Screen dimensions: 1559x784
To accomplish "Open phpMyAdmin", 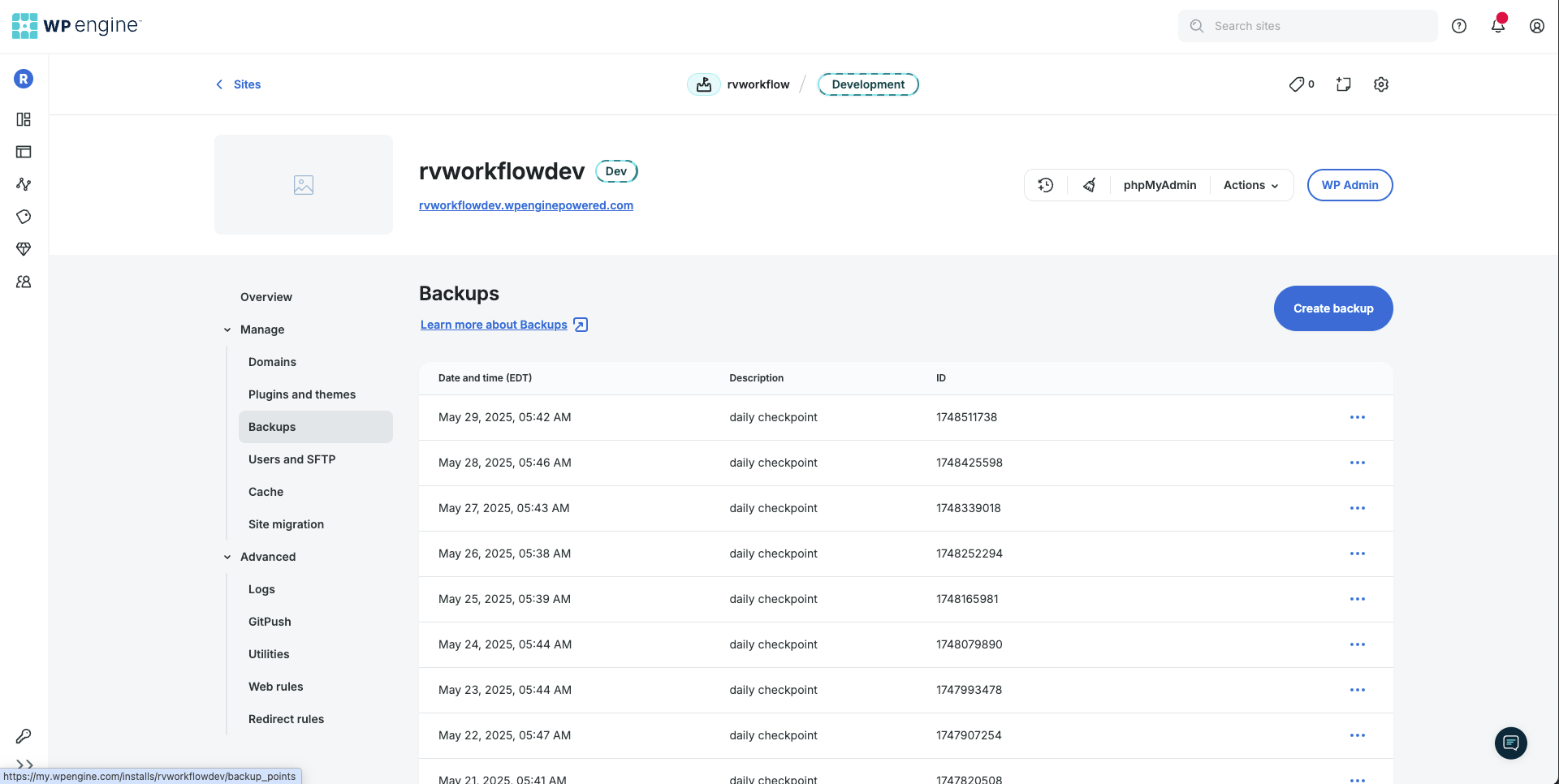I will [1160, 185].
